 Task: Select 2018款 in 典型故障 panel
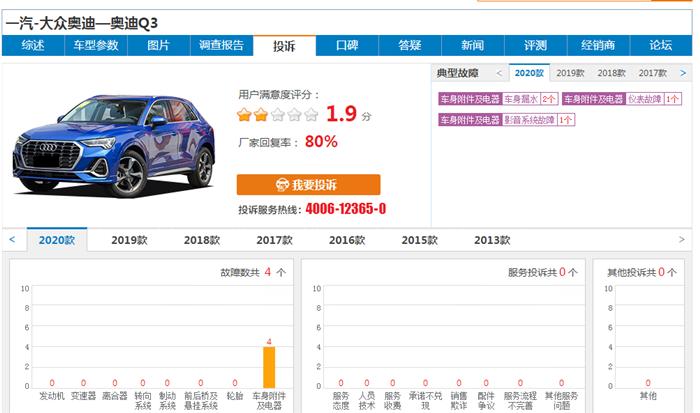(611, 73)
